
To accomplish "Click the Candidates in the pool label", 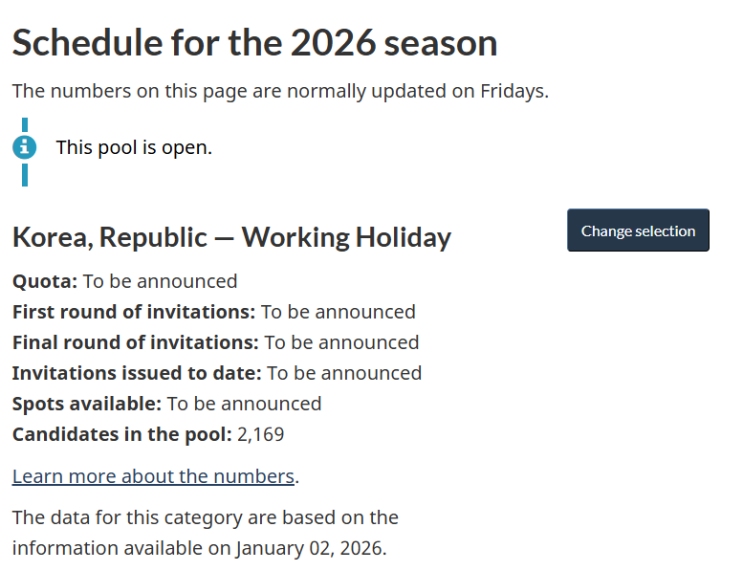I will 121,435.
